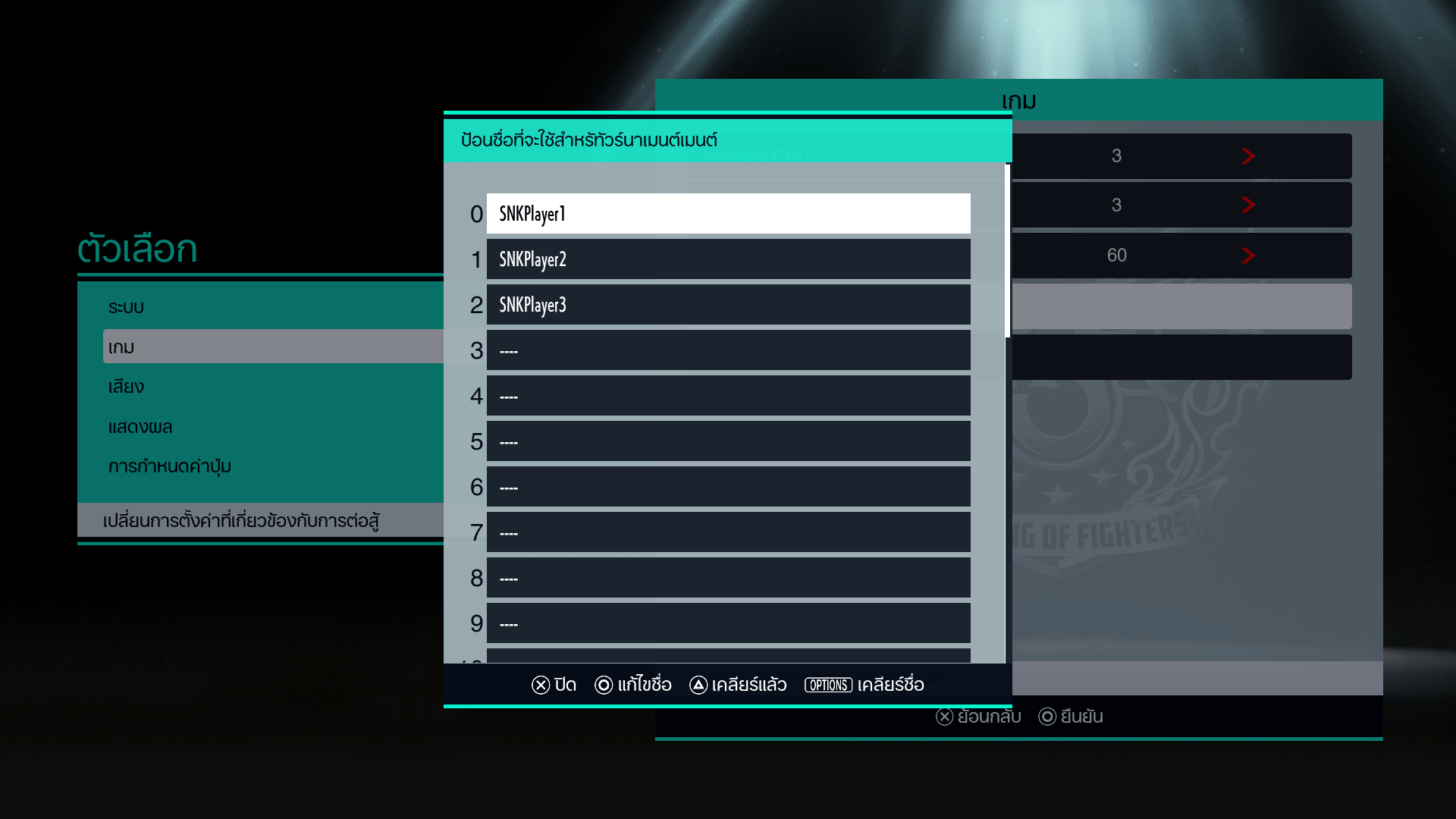Select the SNKPlayer3 name entry
The width and height of the screenshot is (1456, 819).
[x=728, y=305]
